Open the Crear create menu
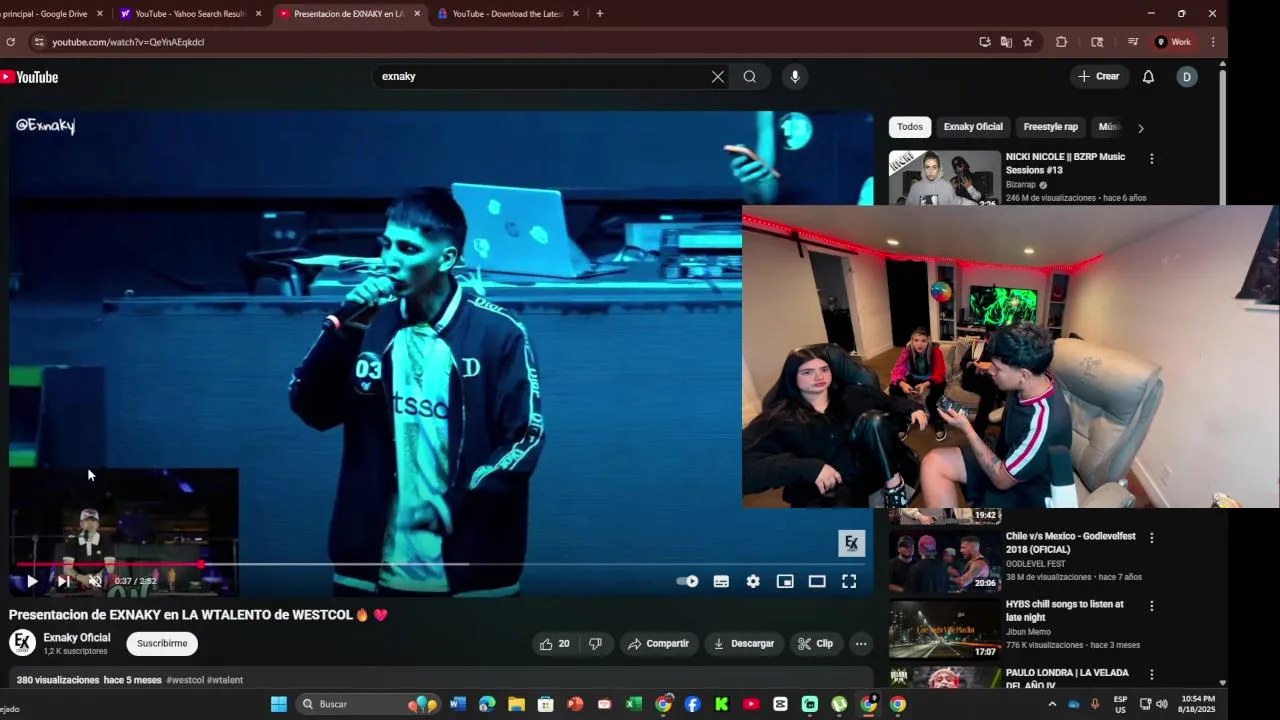The height and width of the screenshot is (720, 1280). (1099, 77)
